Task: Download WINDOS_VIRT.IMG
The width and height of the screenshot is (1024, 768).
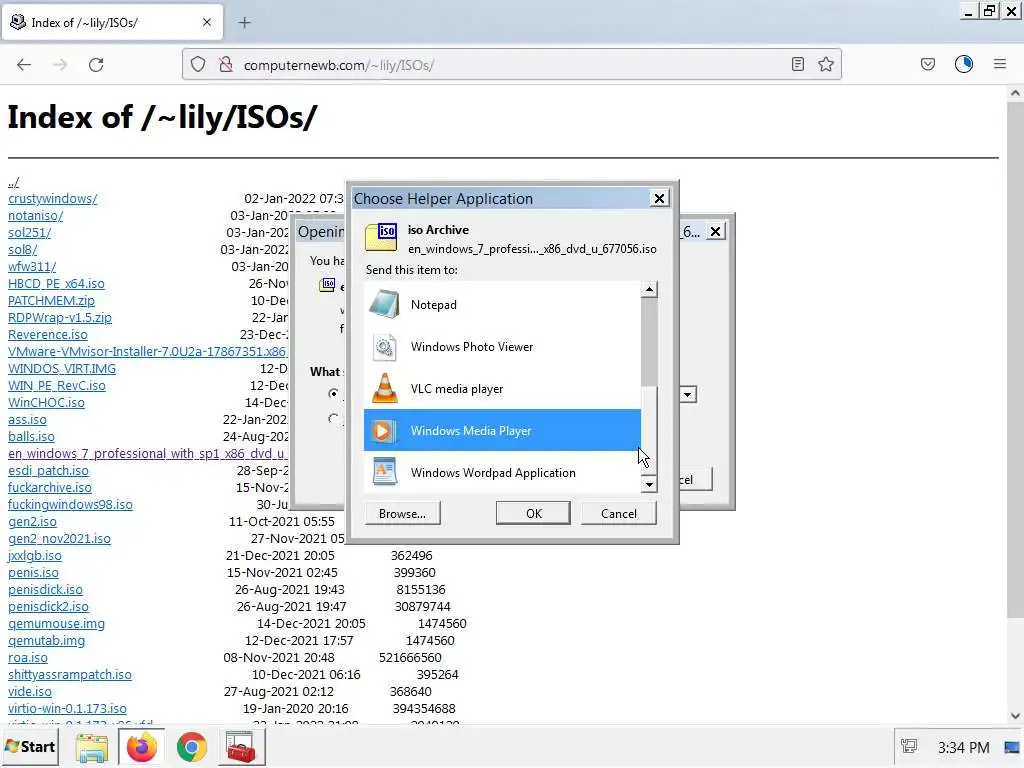Action: pyautogui.click(x=62, y=368)
